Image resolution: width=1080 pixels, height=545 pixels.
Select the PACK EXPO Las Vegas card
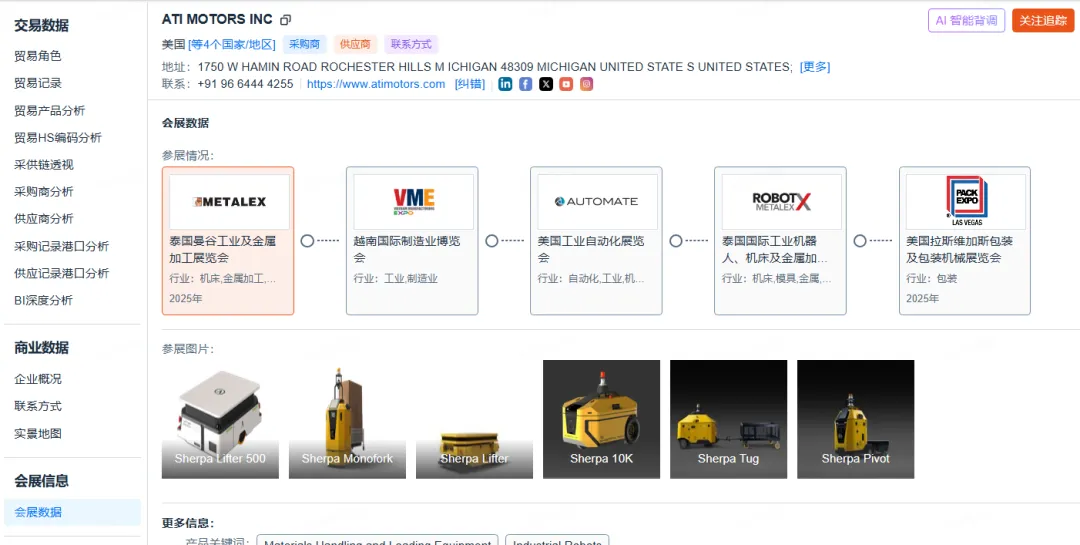(965, 240)
